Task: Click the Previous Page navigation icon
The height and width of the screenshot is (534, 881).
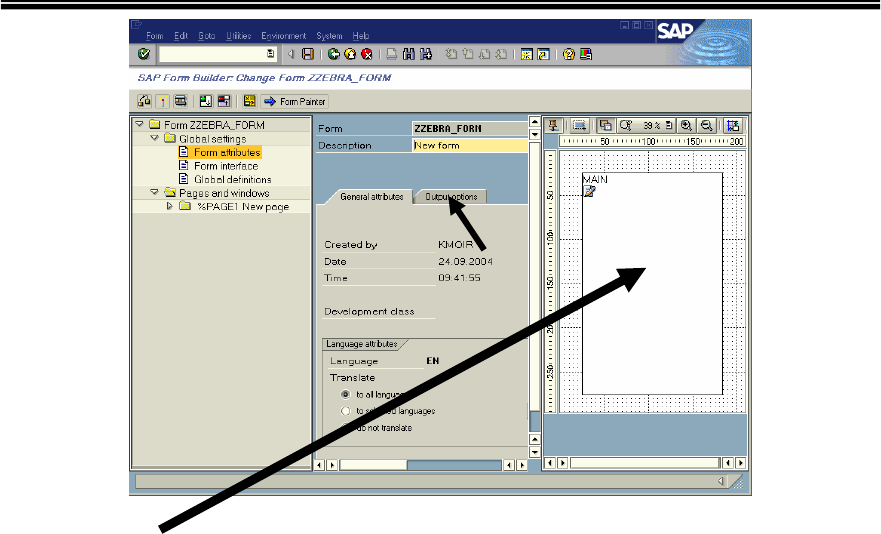Action: pyautogui.click(x=467, y=54)
